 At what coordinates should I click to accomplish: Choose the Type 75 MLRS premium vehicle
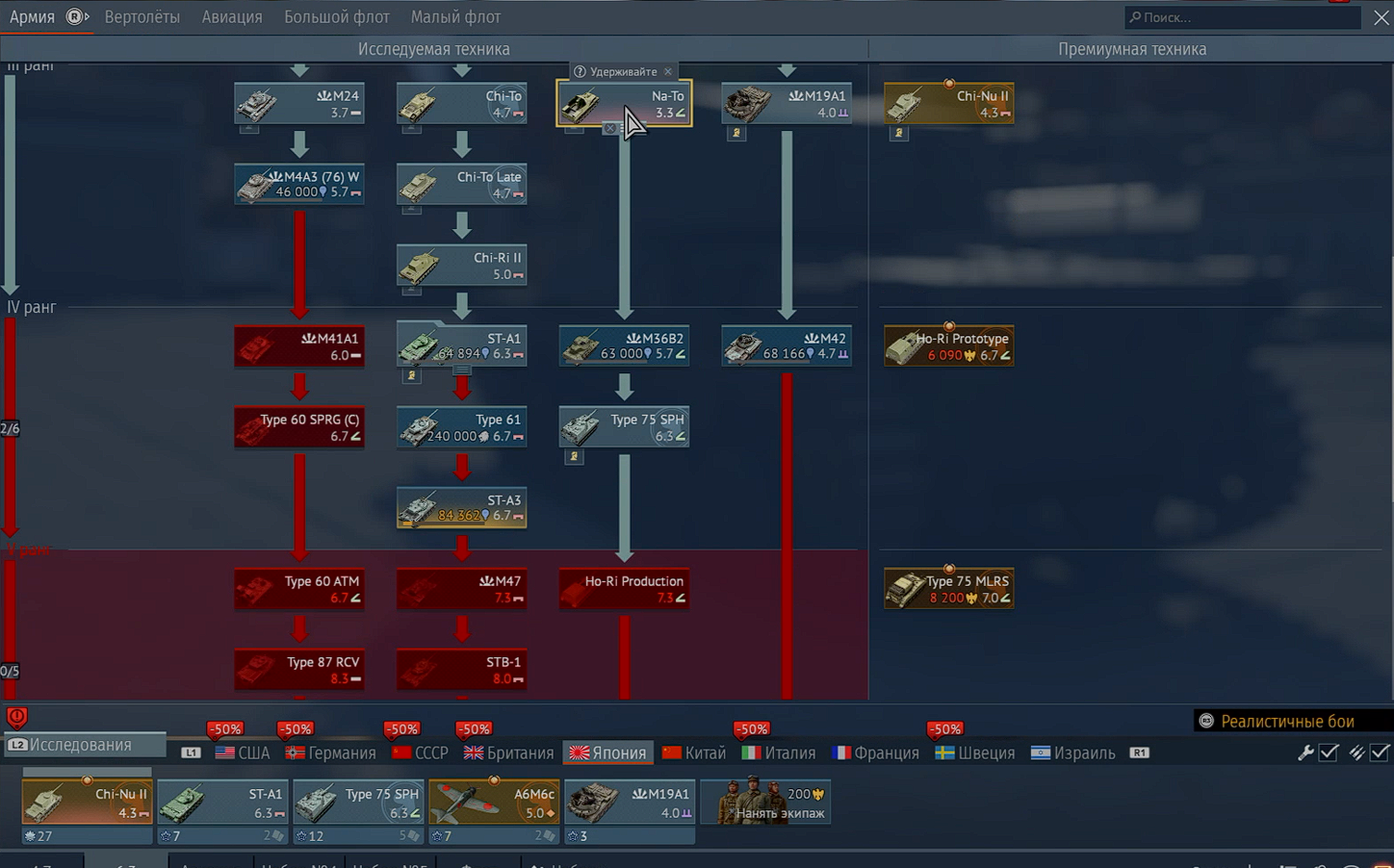pos(949,589)
